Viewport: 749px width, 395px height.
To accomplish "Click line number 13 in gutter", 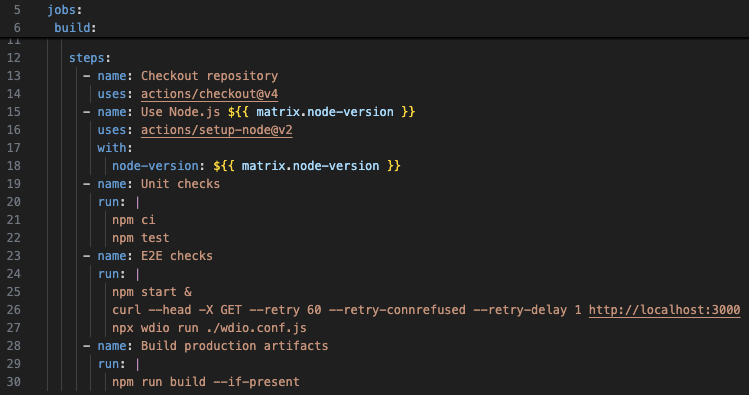I will coord(14,76).
